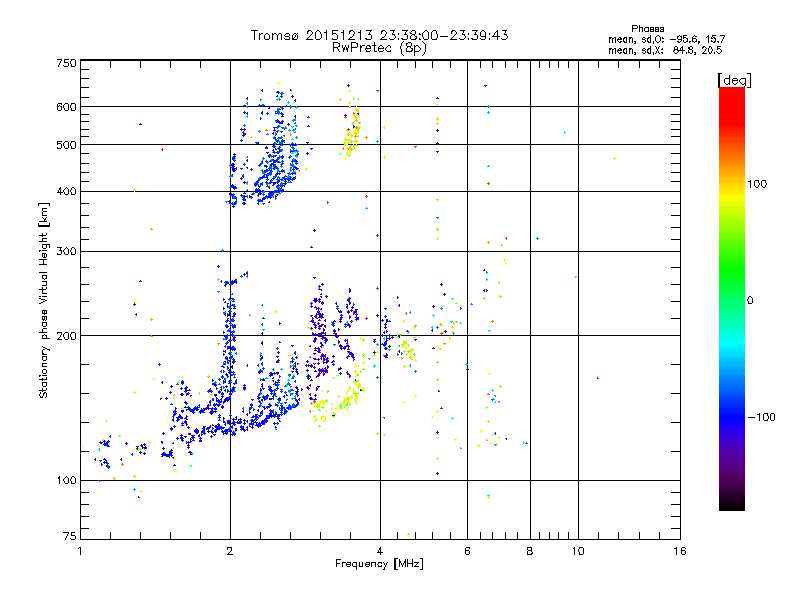Click the y-axis tick label '500'
Image resolution: width=800 pixels, height=600 pixels.
click(x=66, y=145)
